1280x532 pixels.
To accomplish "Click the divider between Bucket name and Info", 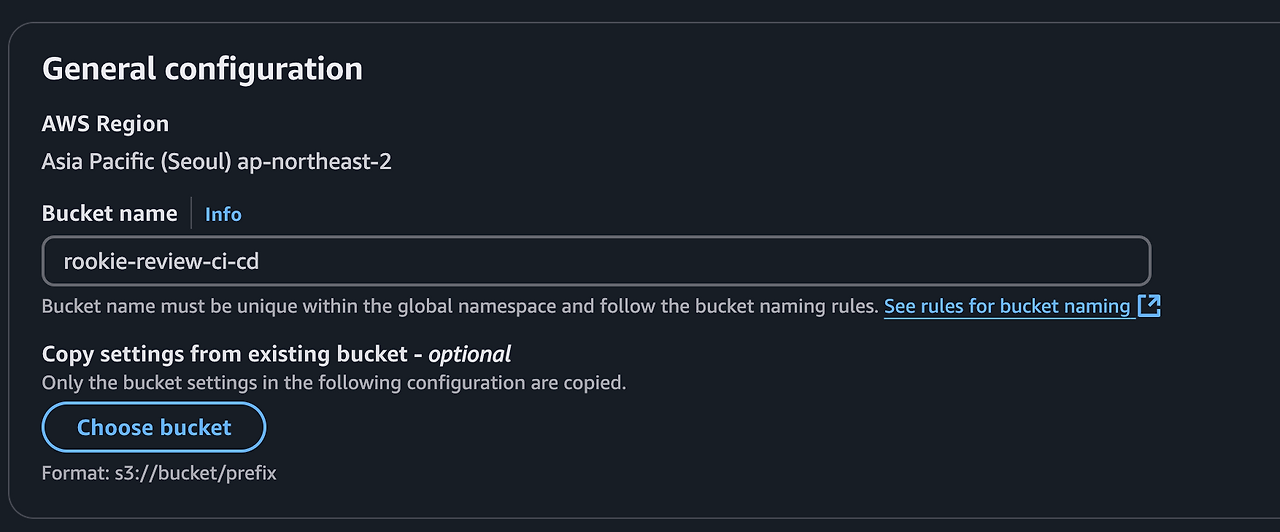I will coord(191,213).
